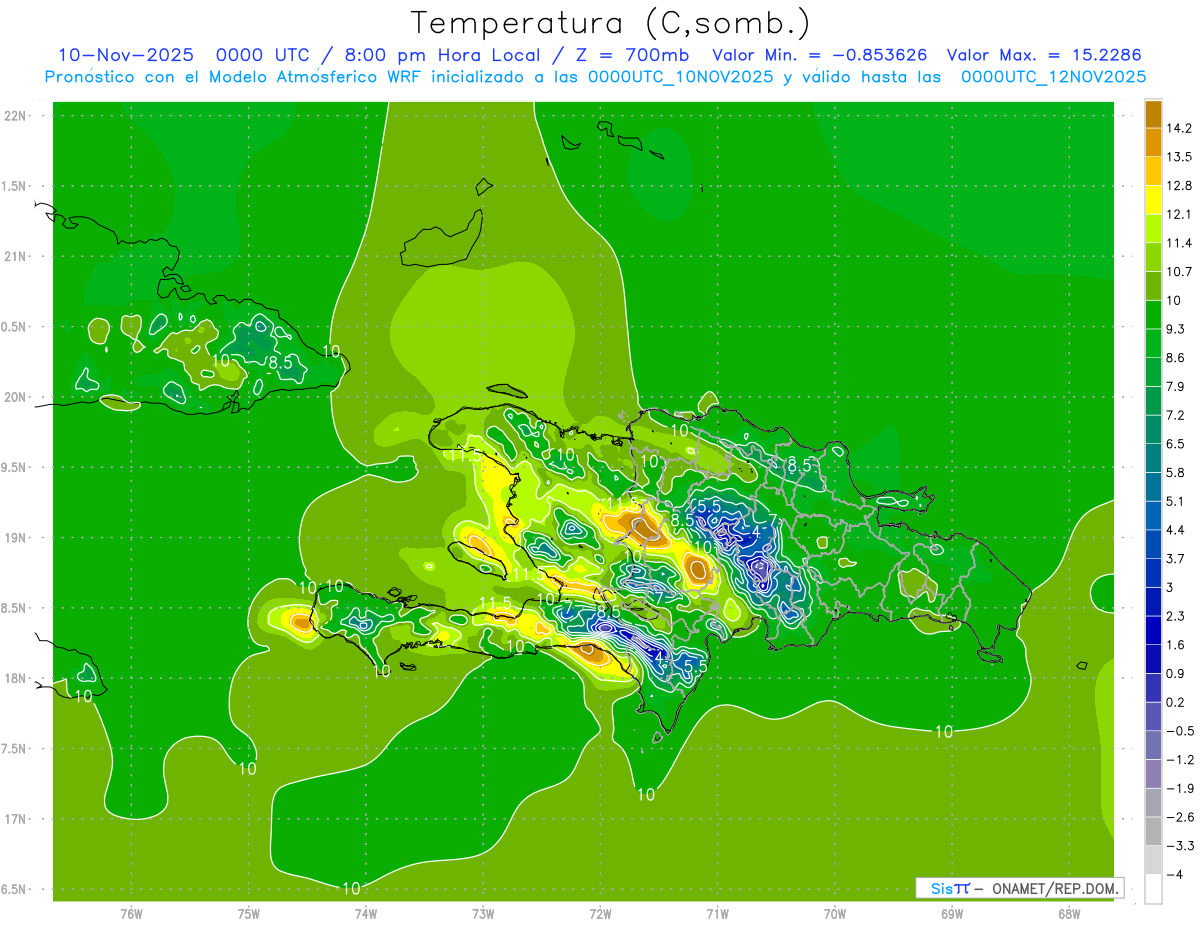
Task: Click the '68W' longitude axis label
Action: (x=1069, y=912)
